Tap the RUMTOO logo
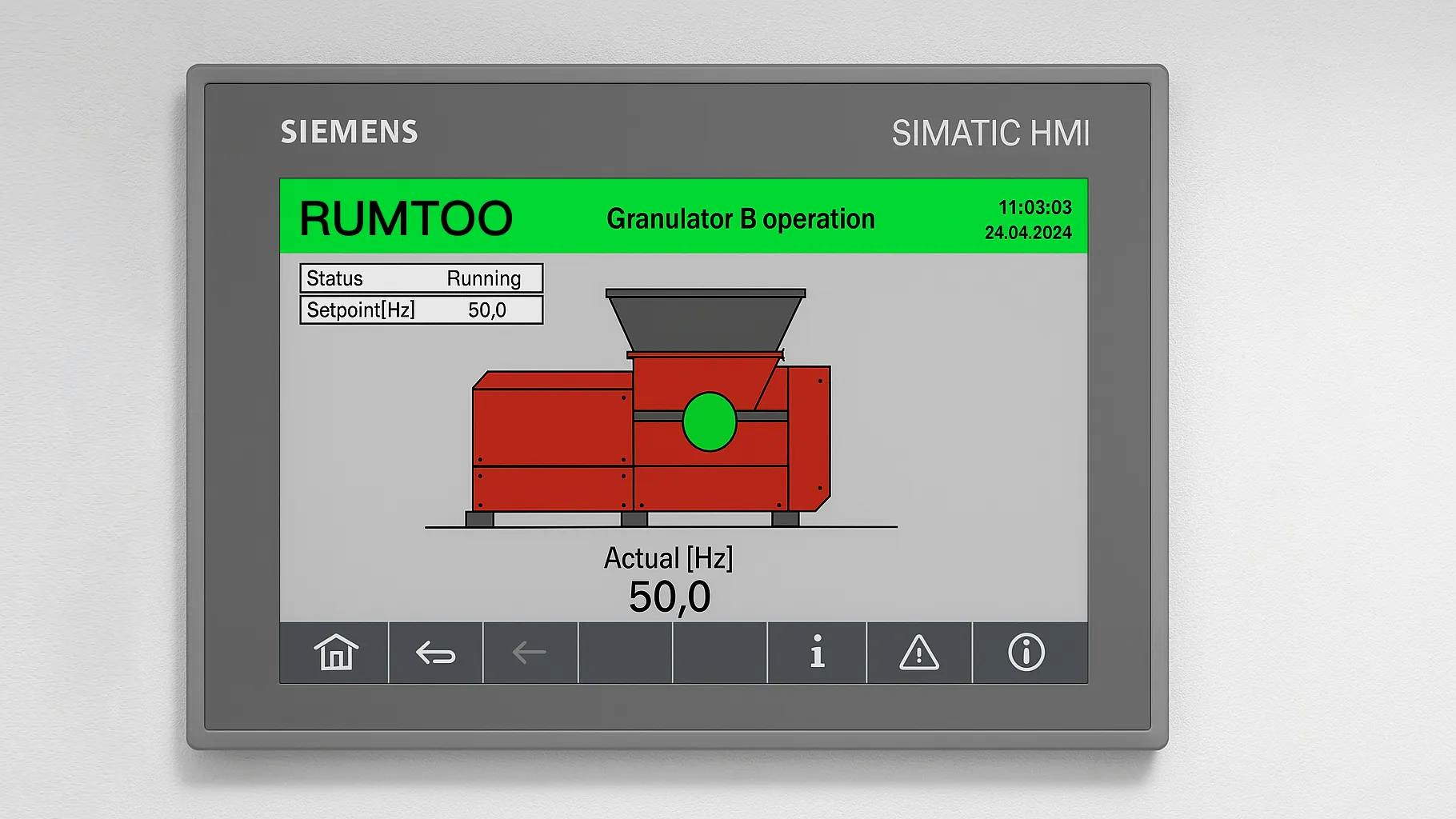 pyautogui.click(x=406, y=217)
